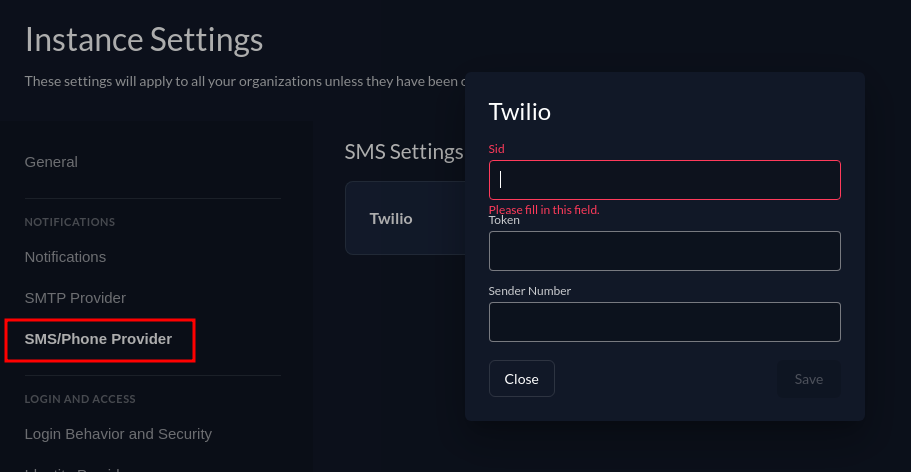
Task: Select the Sender Number input box
Action: [664, 322]
